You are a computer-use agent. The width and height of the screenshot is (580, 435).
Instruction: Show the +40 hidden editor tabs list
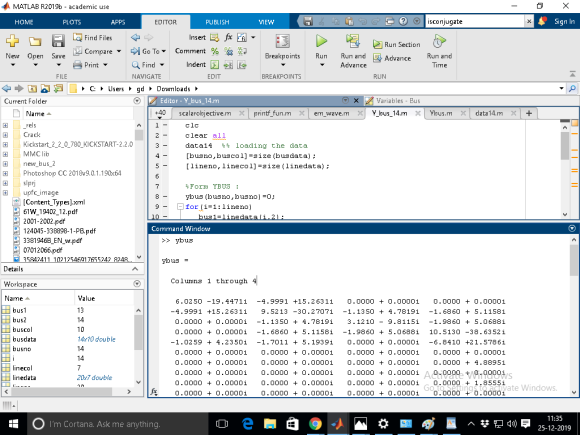(160, 114)
